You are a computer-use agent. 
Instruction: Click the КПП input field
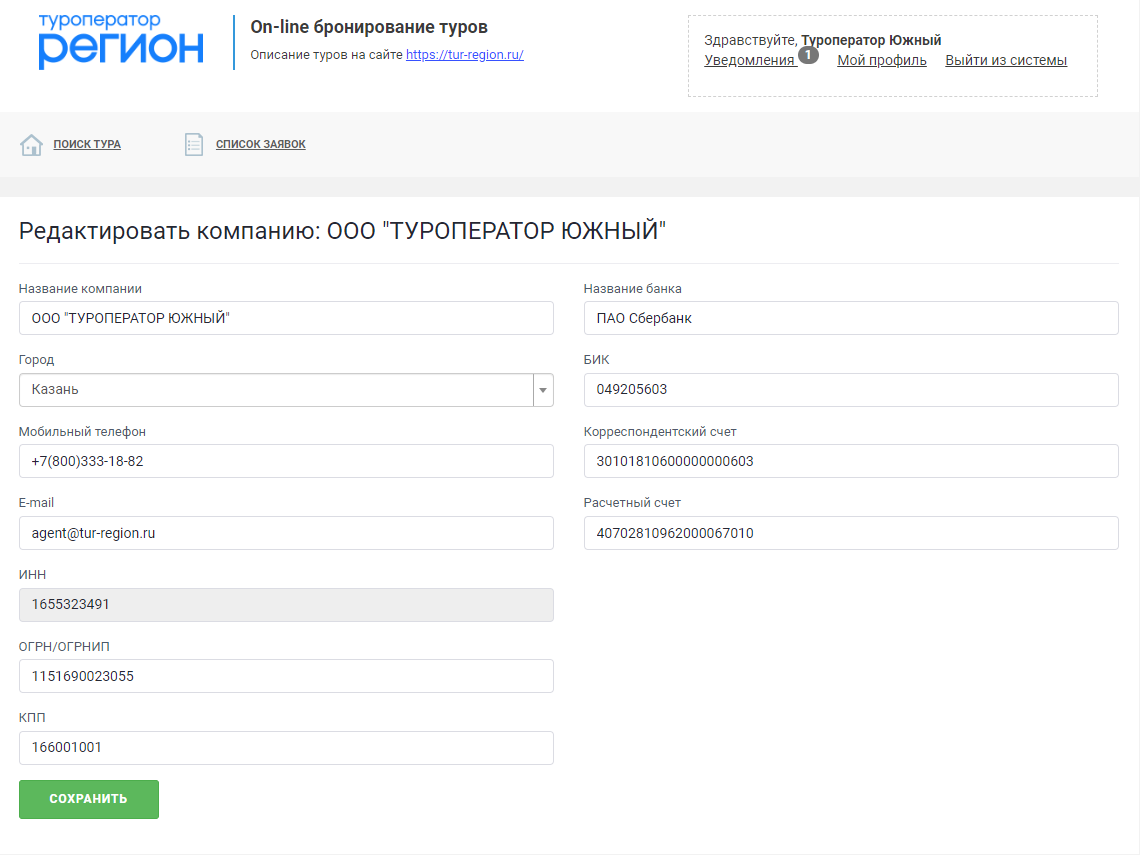coord(286,748)
